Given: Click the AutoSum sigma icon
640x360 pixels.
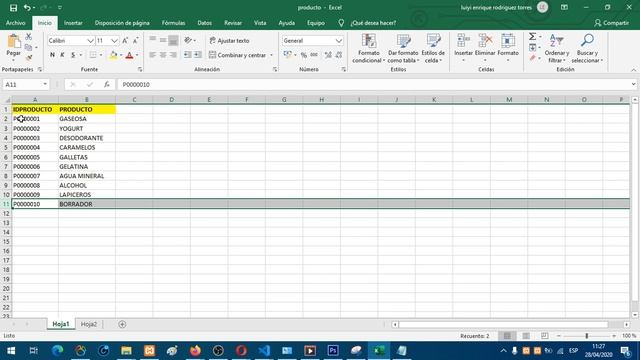Looking at the screenshot, I should pos(532,37).
